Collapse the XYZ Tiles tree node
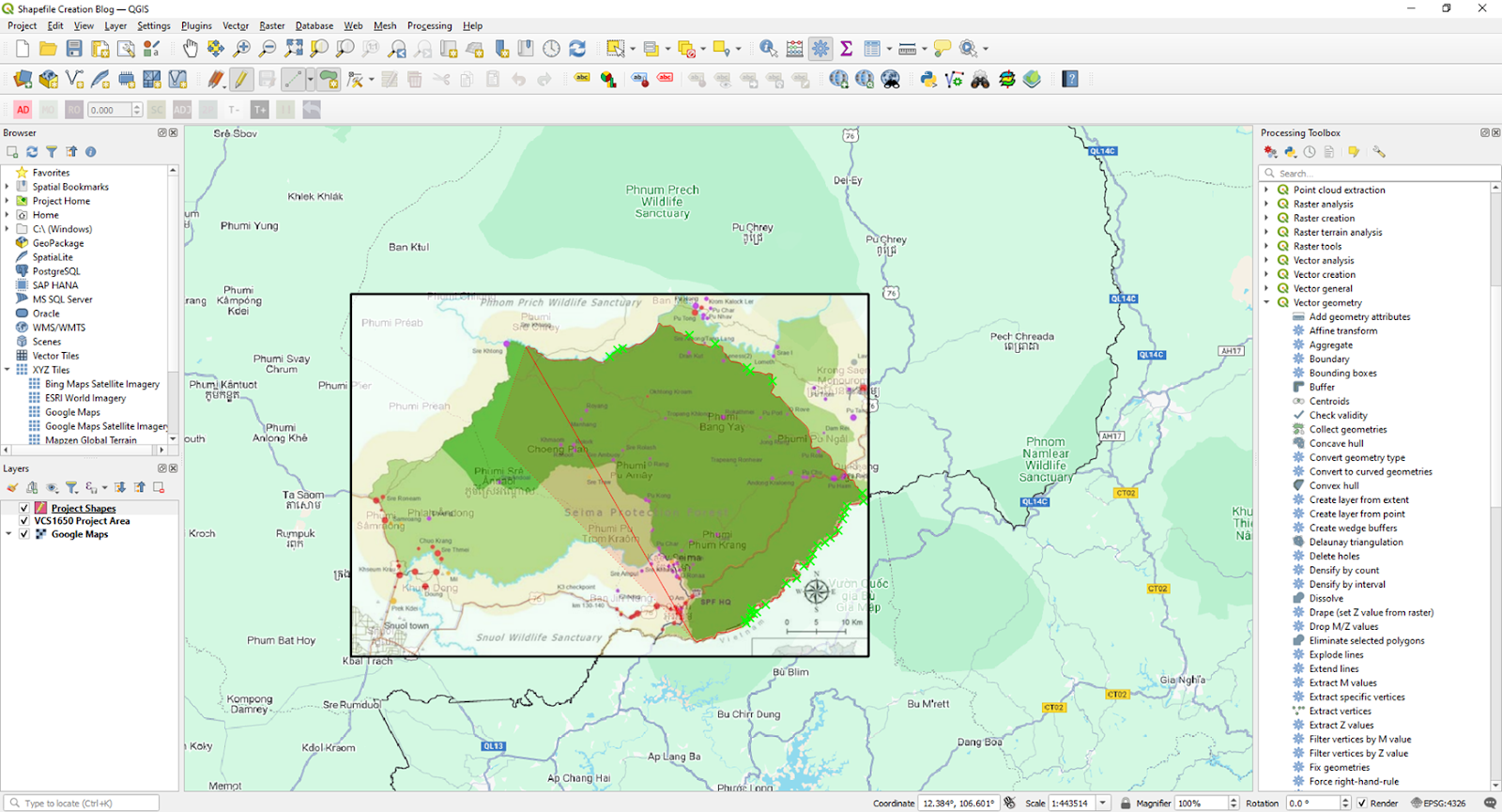Image resolution: width=1502 pixels, height=812 pixels. [8, 370]
